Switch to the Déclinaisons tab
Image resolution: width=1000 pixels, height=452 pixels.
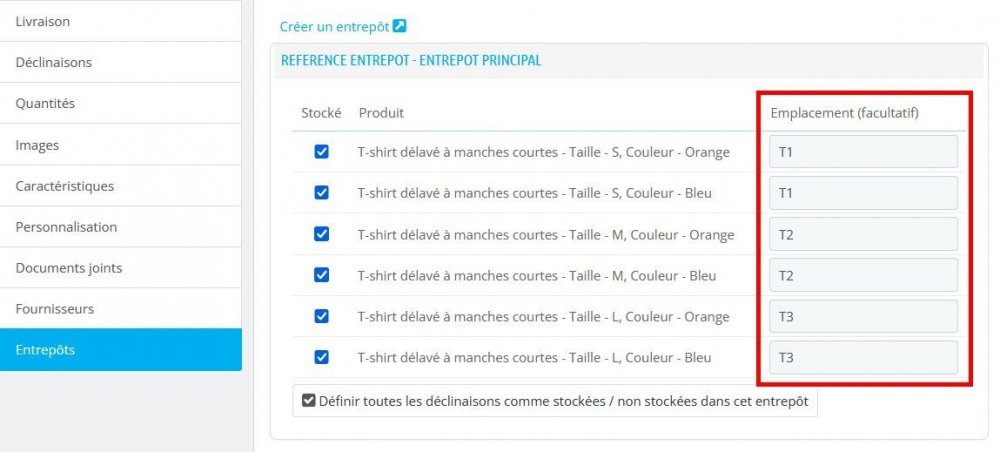120,62
